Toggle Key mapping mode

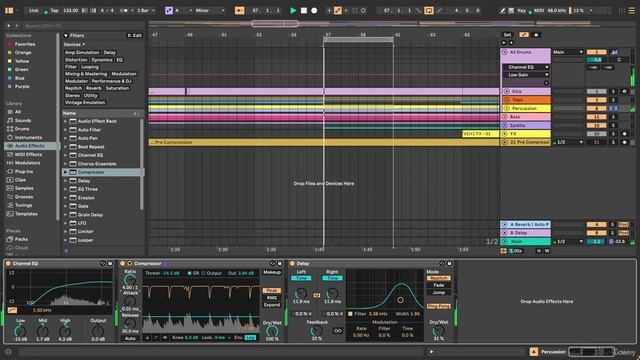point(521,11)
